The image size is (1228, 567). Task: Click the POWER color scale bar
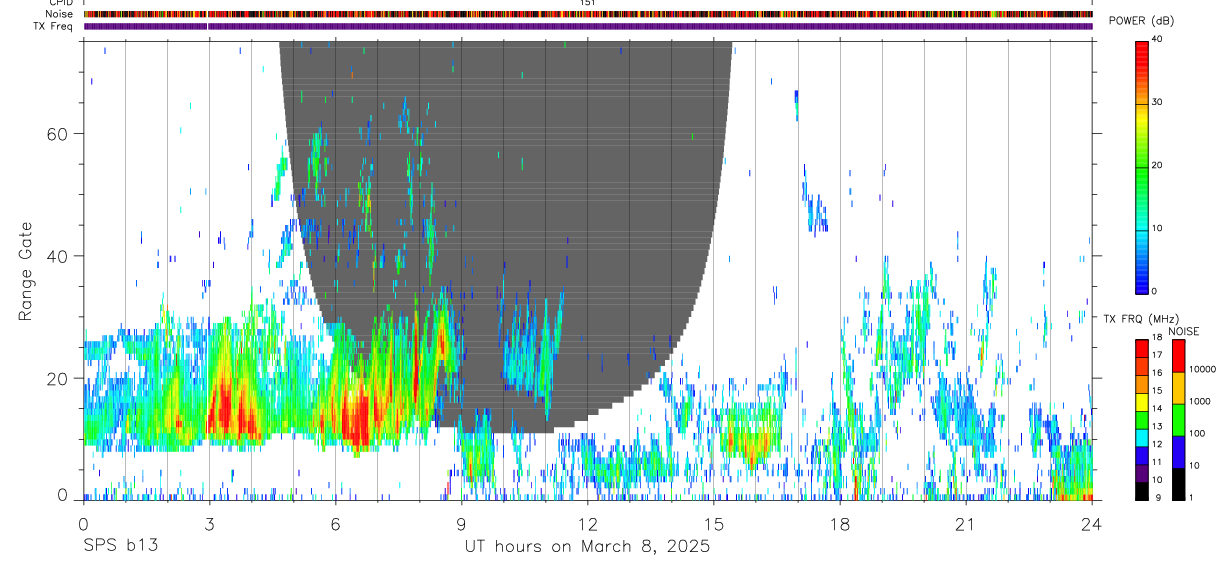click(1142, 166)
